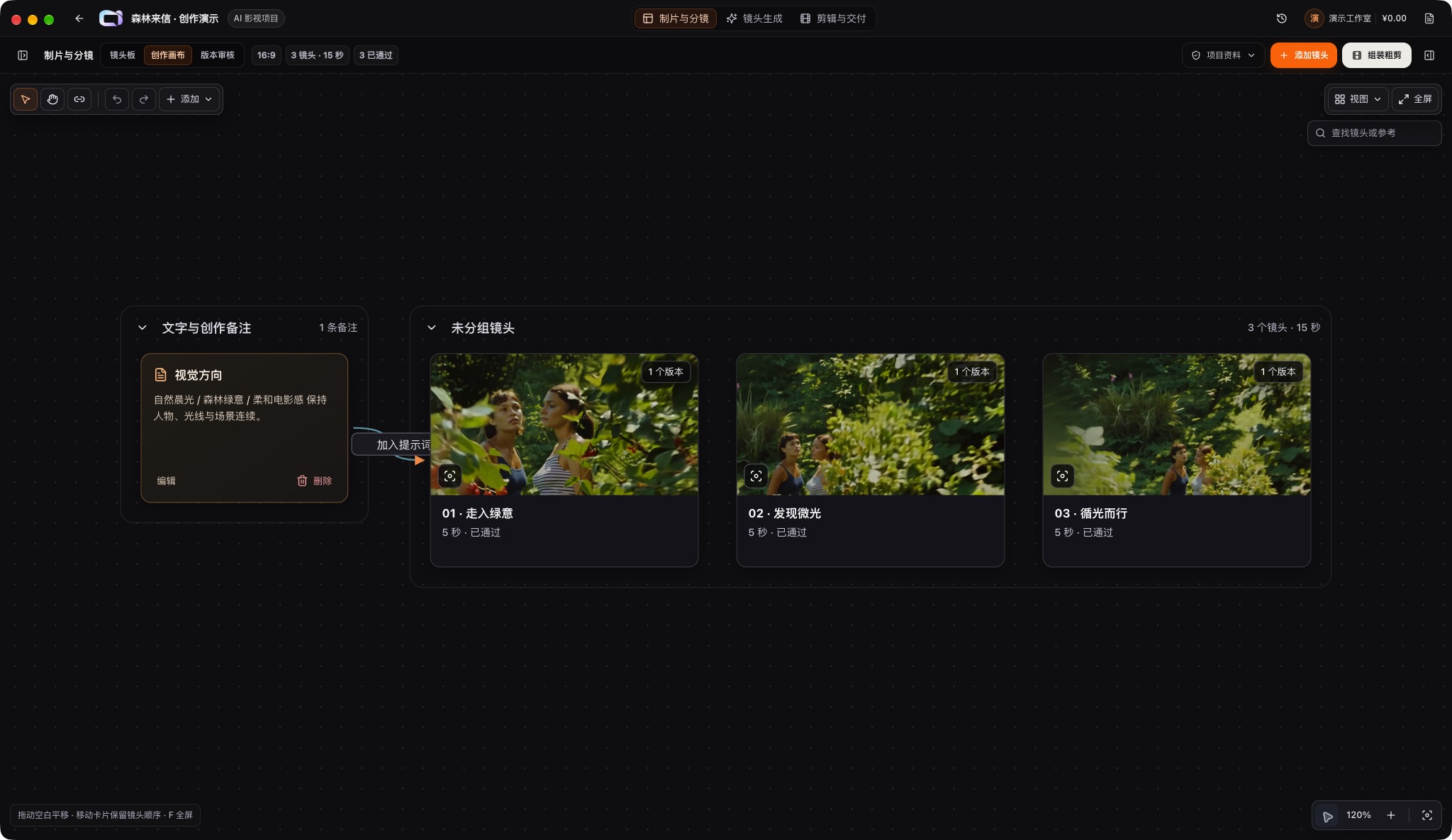Enter full screen with 全屏
The height and width of the screenshot is (840, 1452).
coord(1415,99)
